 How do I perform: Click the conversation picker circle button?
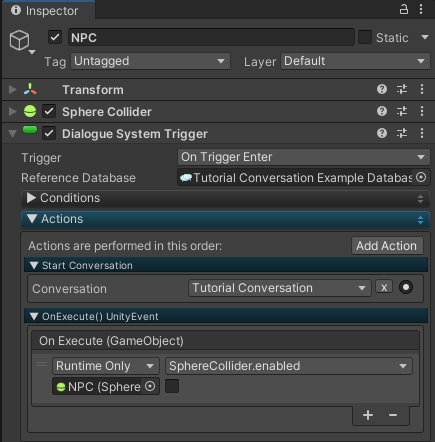point(406,287)
